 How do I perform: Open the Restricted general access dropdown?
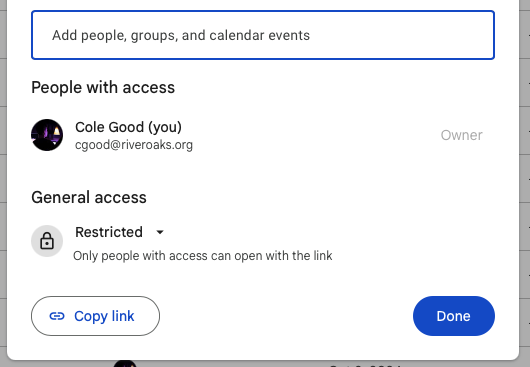pyautogui.click(x=119, y=232)
